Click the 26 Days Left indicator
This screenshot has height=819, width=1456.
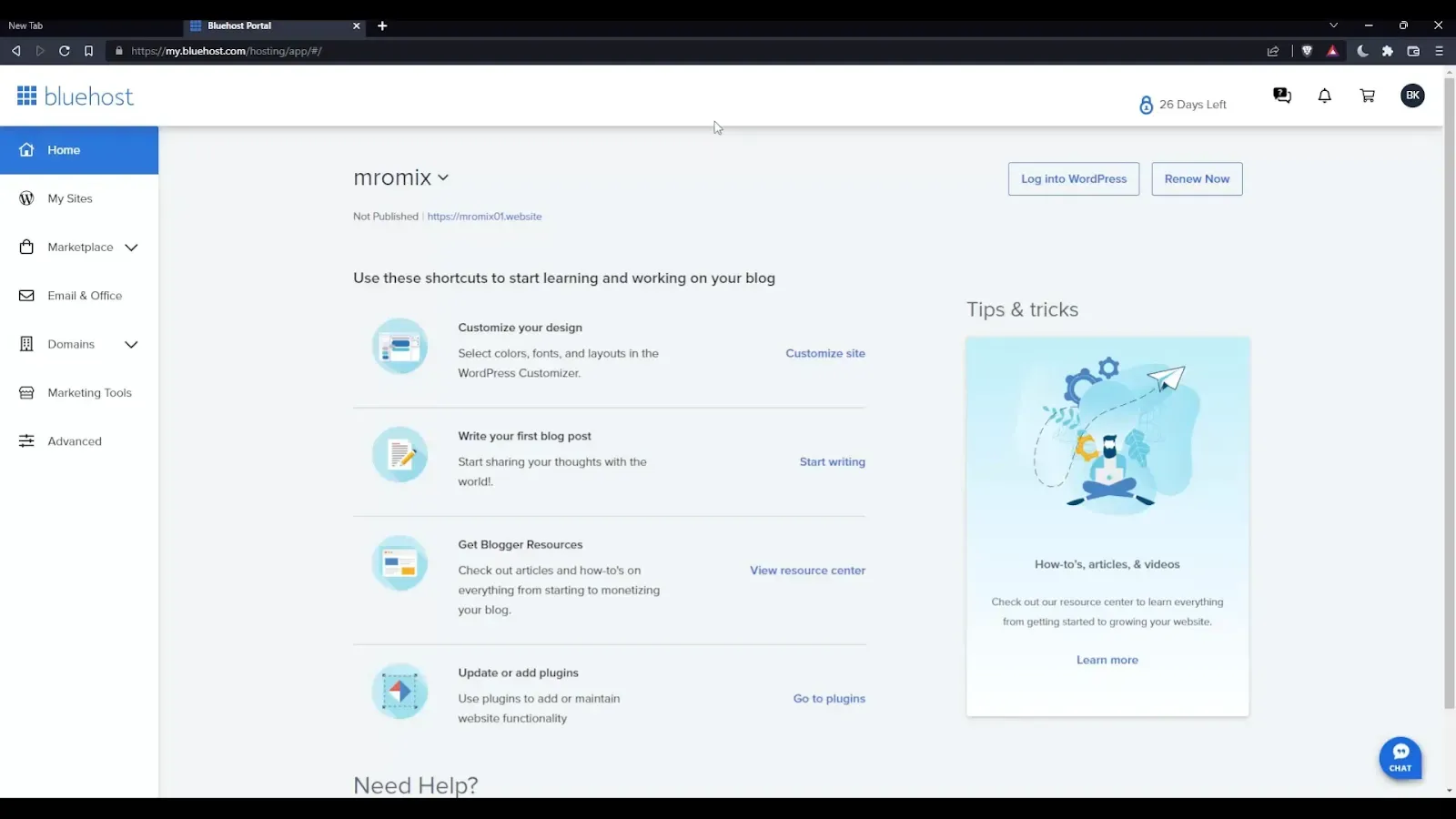tap(1183, 105)
